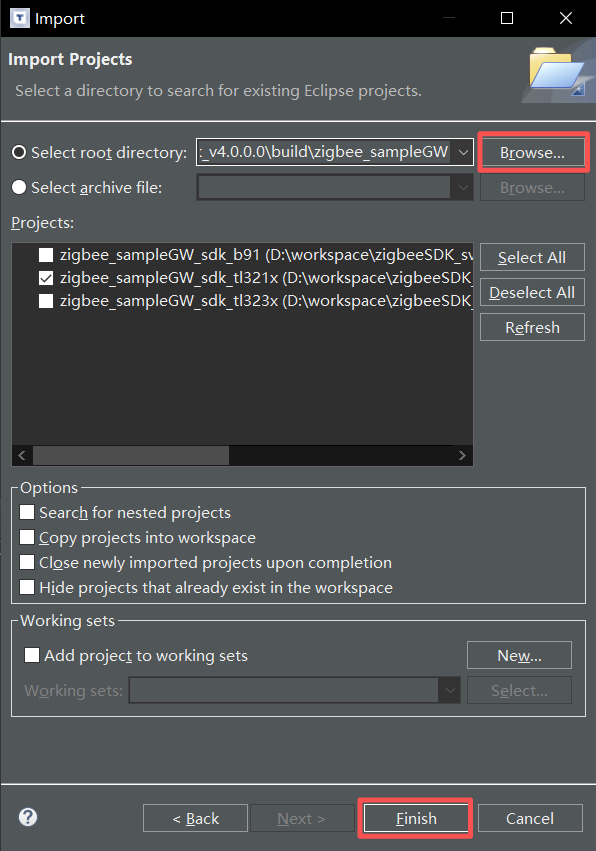
Task: Click the horizontal scrollbar thumb in Projects list
Action: (x=131, y=455)
